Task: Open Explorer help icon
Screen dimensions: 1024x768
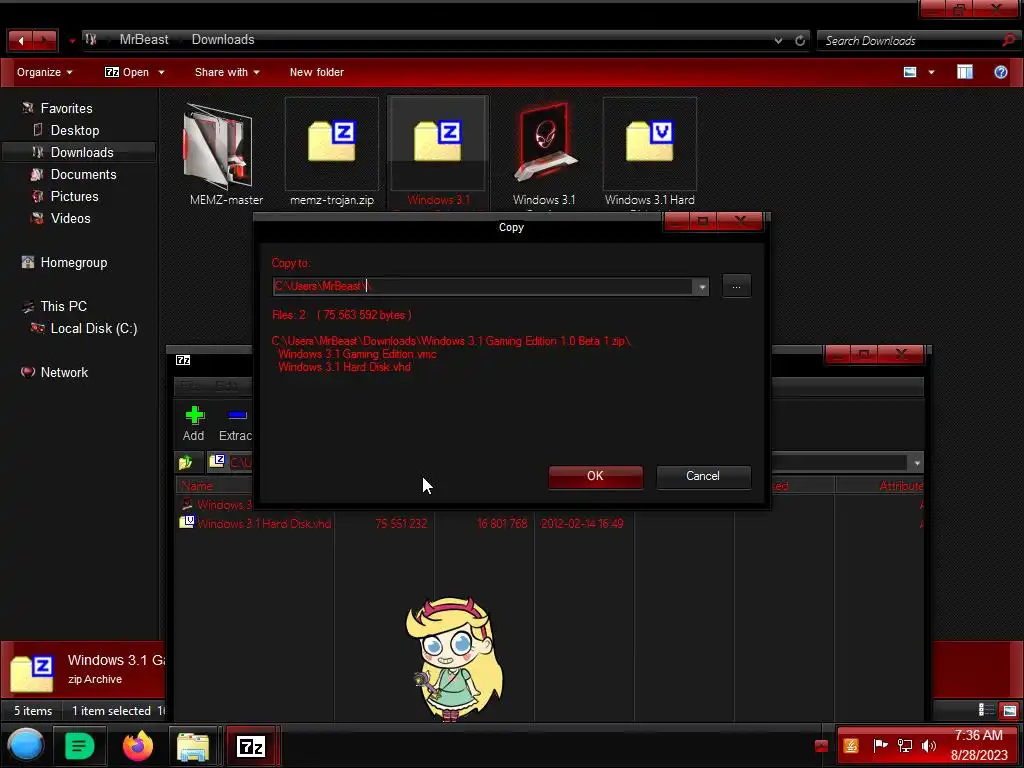Action: [1000, 72]
